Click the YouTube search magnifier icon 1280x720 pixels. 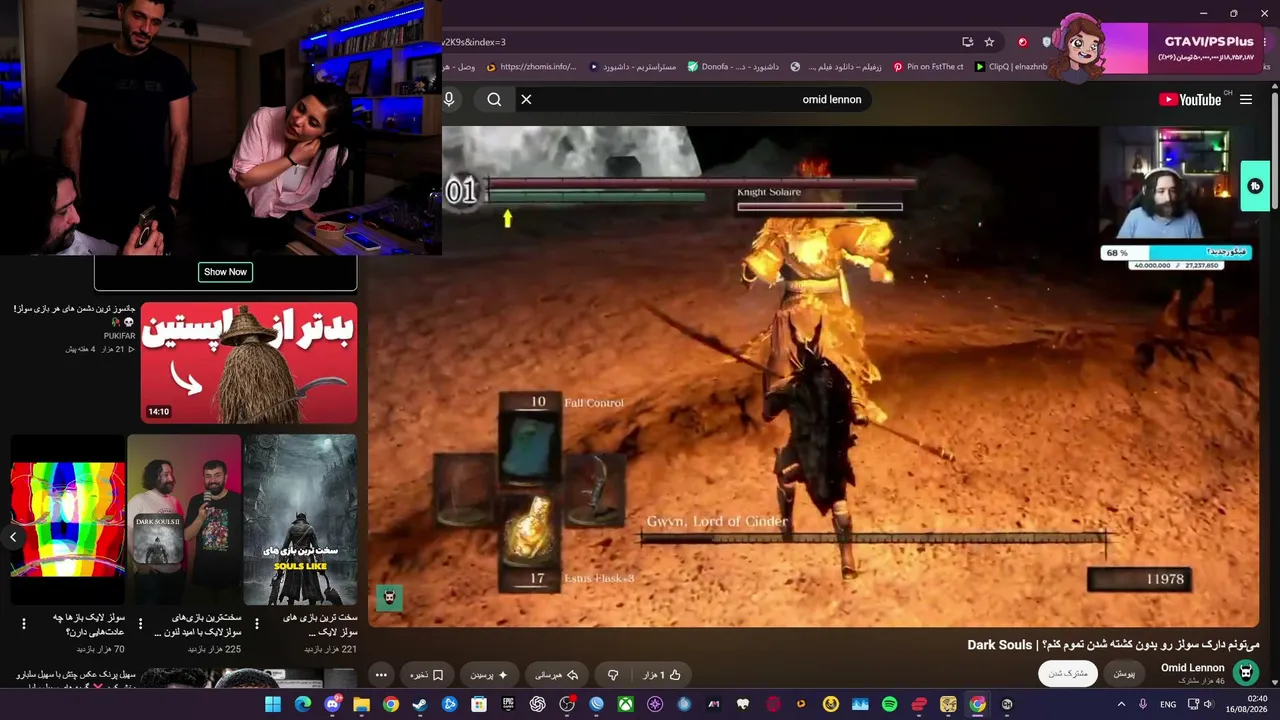point(494,99)
